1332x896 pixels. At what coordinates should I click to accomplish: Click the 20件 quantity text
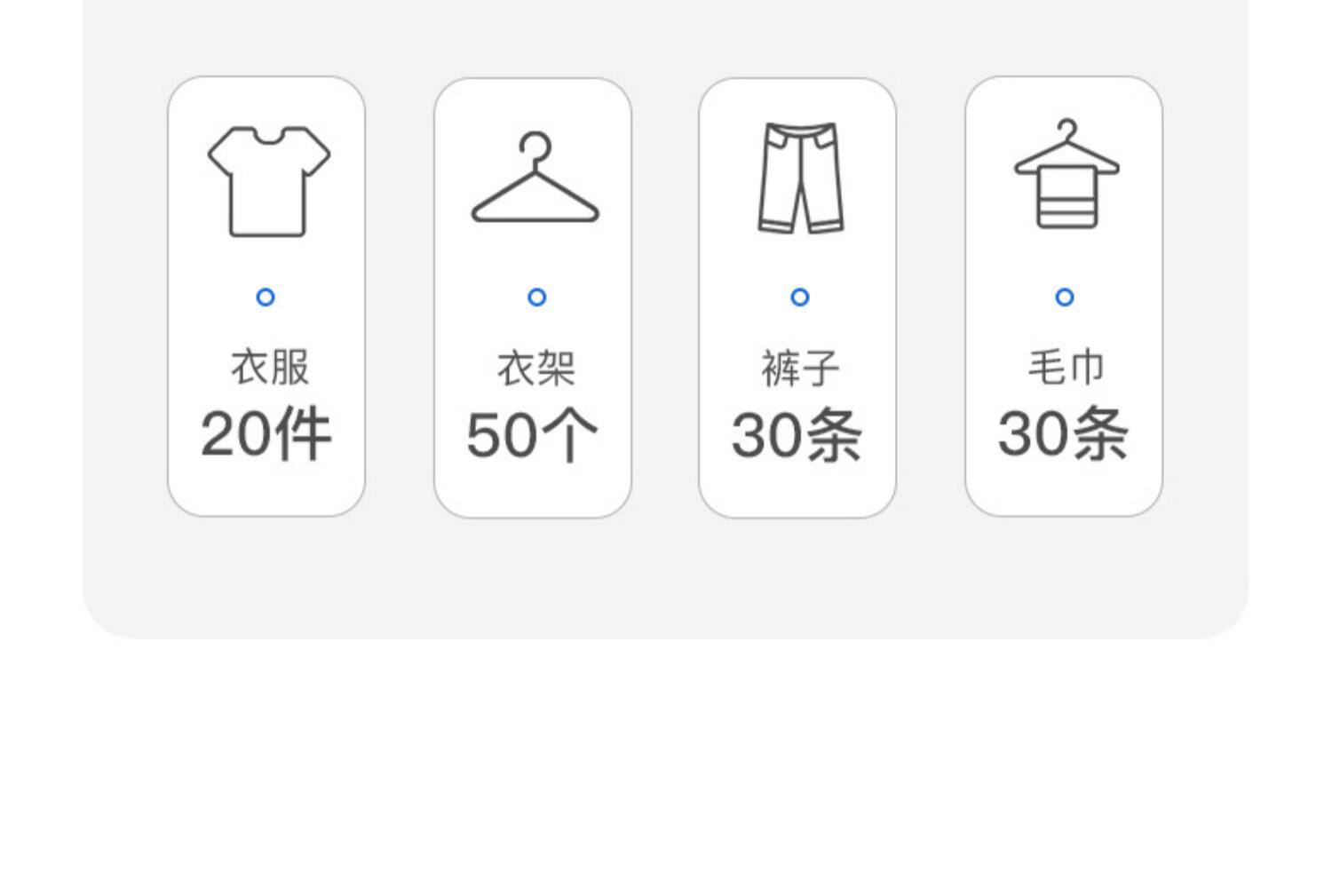click(x=266, y=434)
